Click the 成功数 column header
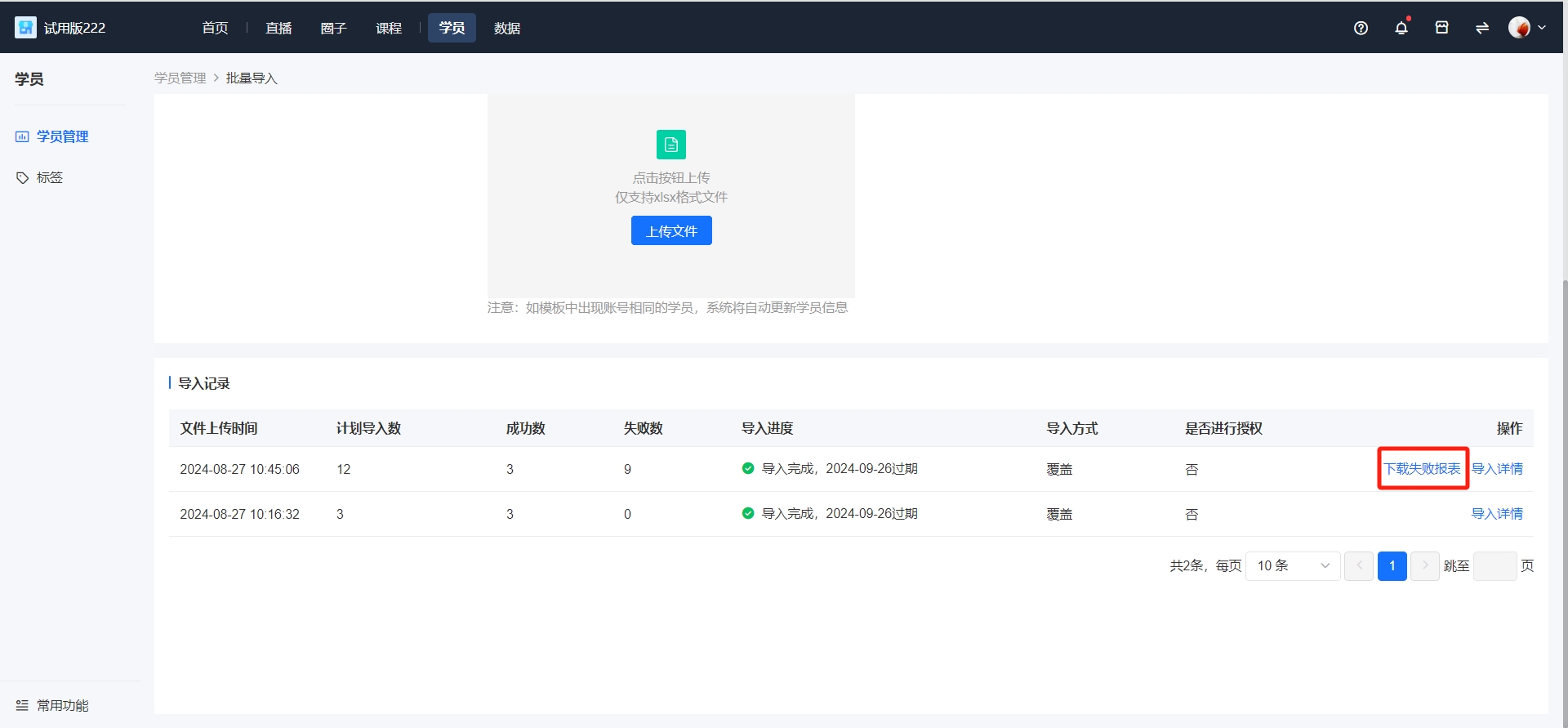Screen dimensions: 1568x728 coord(525,428)
